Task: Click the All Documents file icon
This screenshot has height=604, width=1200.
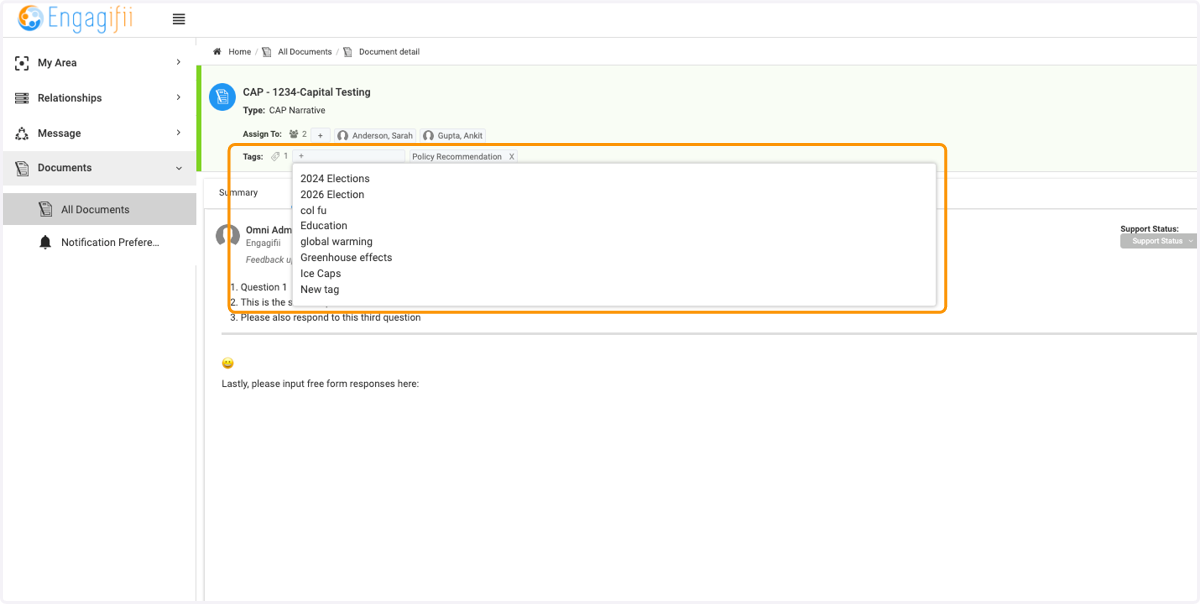Action: 45,209
